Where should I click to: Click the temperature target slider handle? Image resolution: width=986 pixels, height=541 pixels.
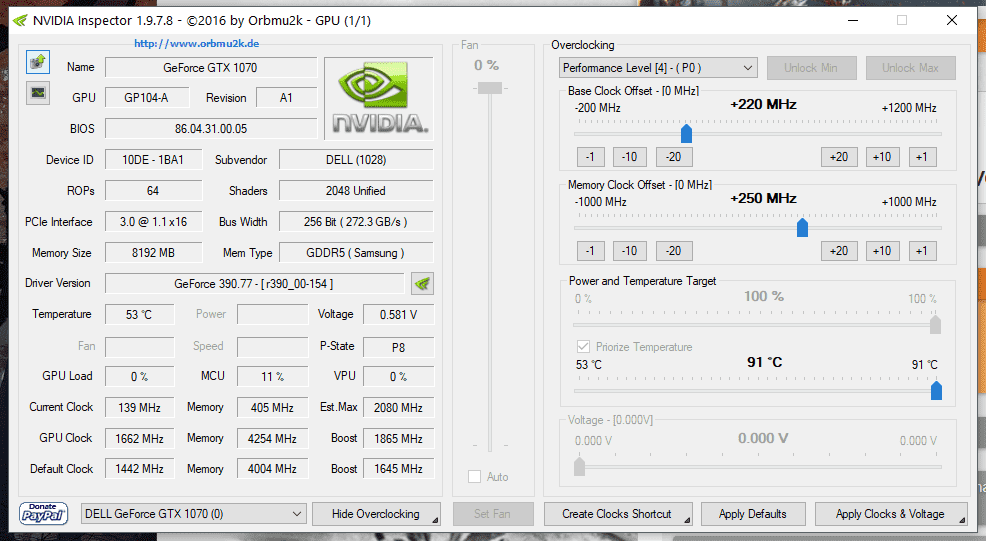[x=936, y=390]
